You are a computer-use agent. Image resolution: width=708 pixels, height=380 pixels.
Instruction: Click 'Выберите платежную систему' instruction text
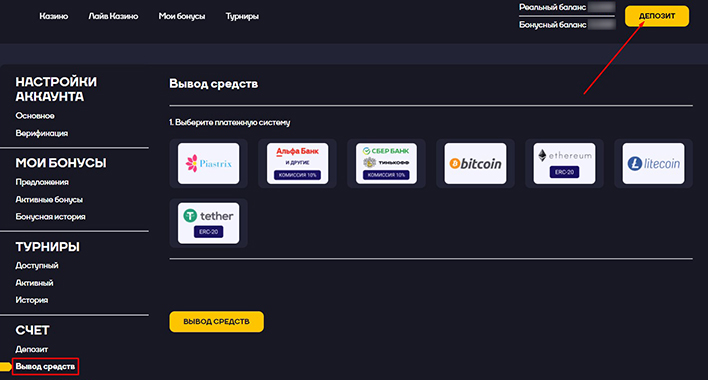(230, 122)
